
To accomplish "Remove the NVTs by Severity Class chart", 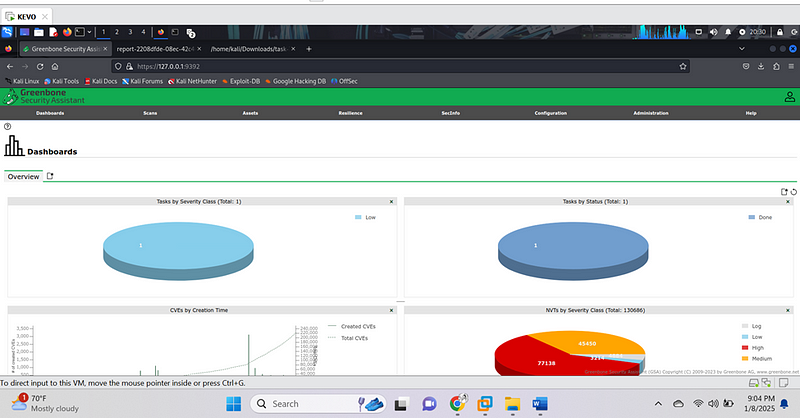I will (788, 310).
